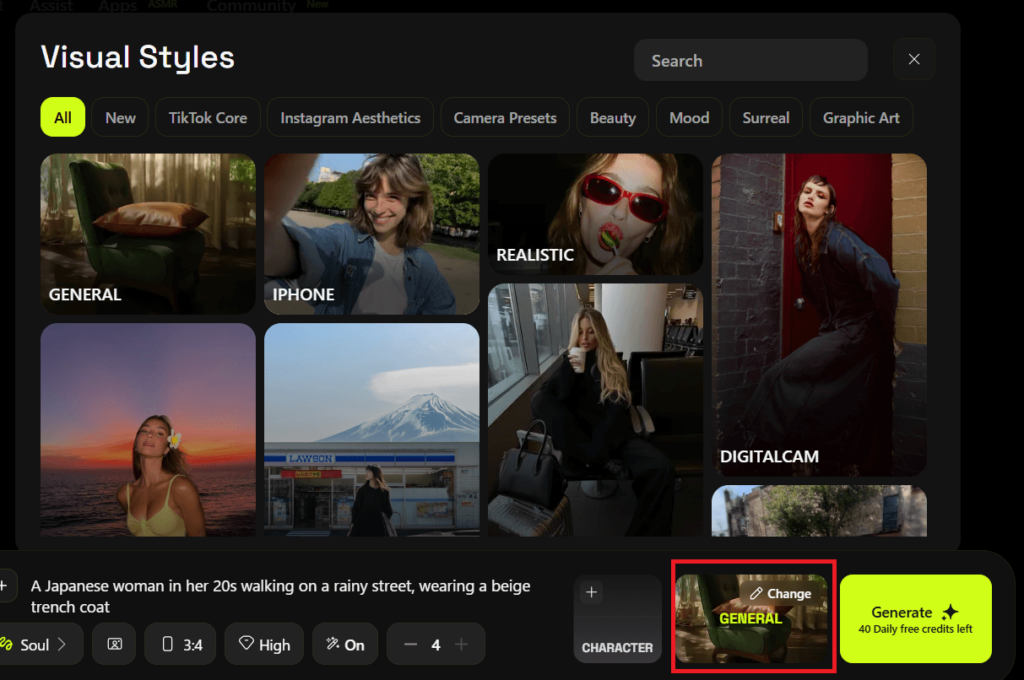The height and width of the screenshot is (680, 1024).
Task: Click the phone icon beside 3:4
Action: [168, 644]
